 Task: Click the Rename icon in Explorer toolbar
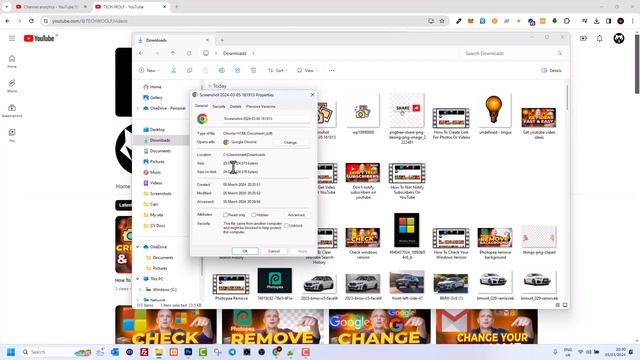222,70
